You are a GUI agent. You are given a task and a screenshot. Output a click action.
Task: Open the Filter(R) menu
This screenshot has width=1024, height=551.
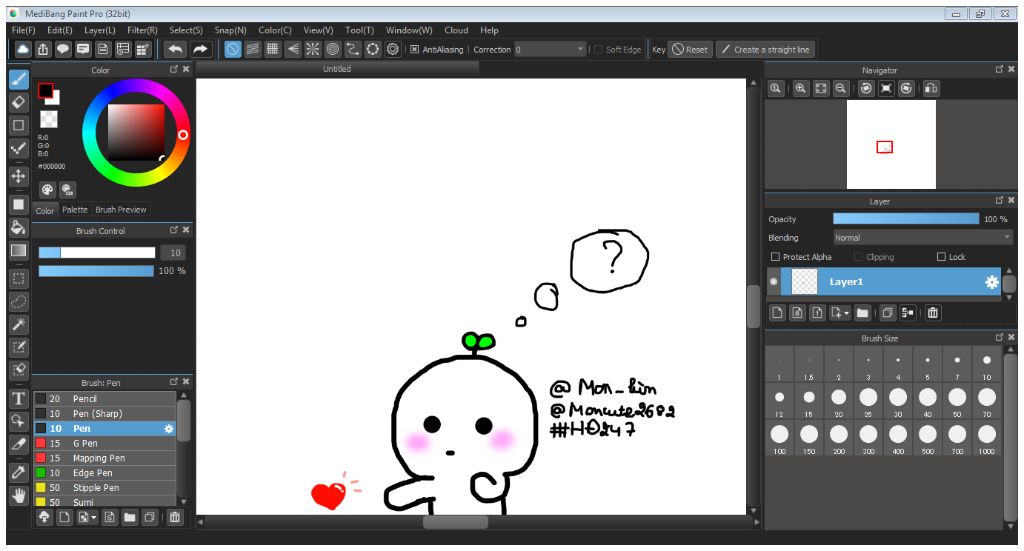click(x=142, y=30)
